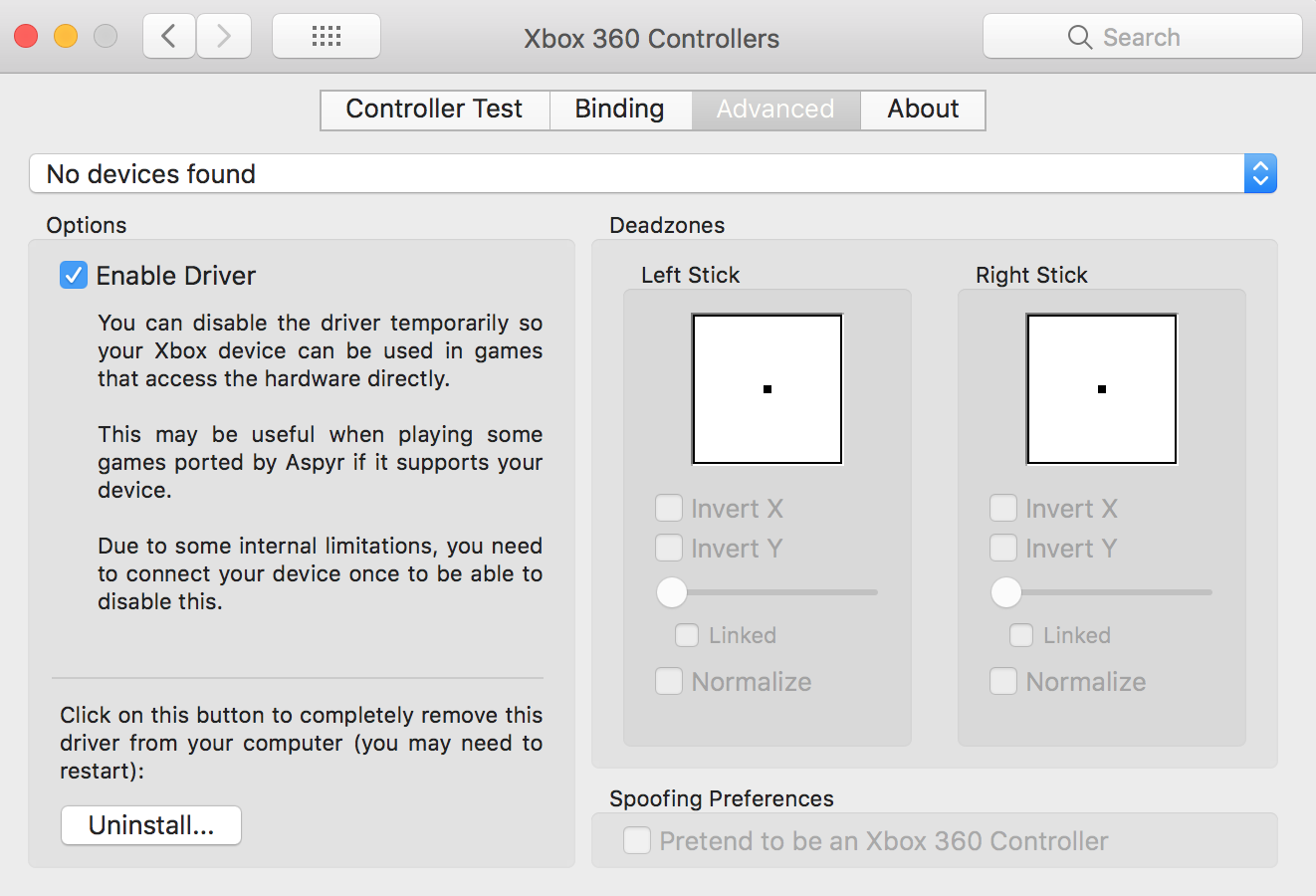Enable Normalize for the Left Stick
1316x896 pixels.
click(x=669, y=681)
